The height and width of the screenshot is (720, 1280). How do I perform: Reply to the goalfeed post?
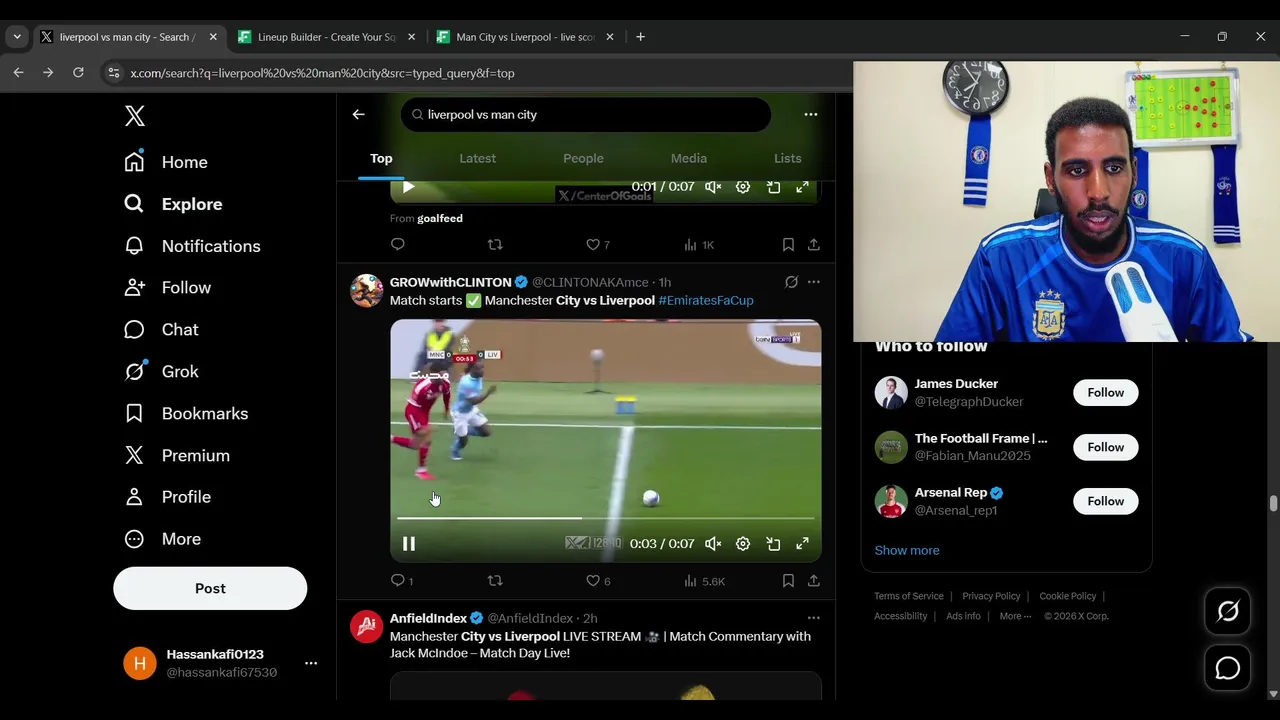398,244
